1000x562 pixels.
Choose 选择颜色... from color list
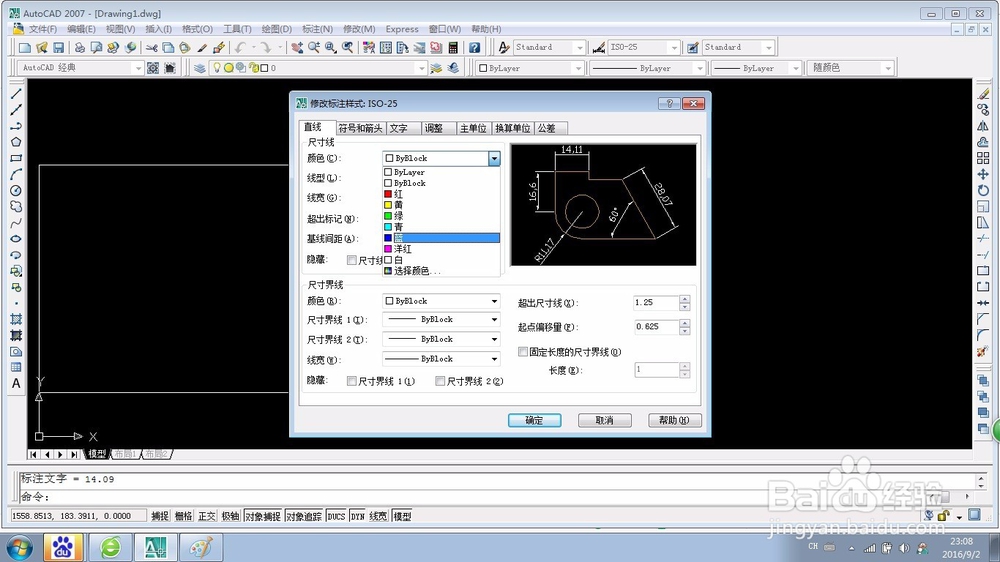point(441,271)
